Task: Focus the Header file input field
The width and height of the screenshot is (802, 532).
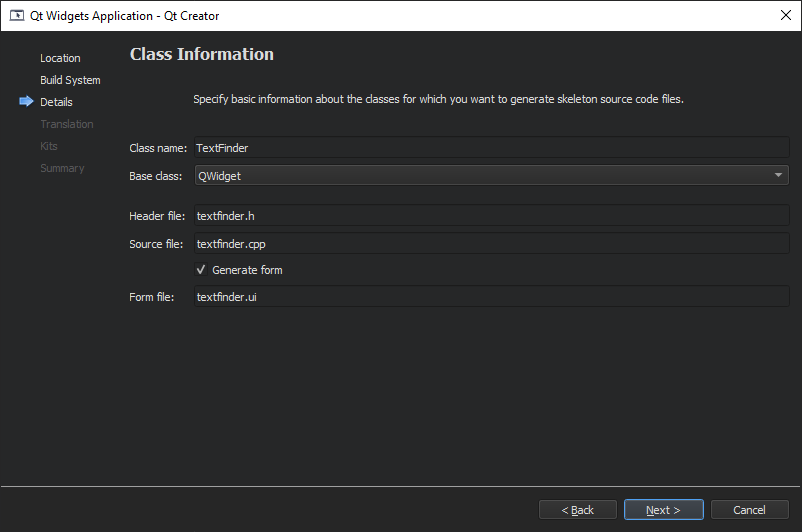Action: click(490, 216)
